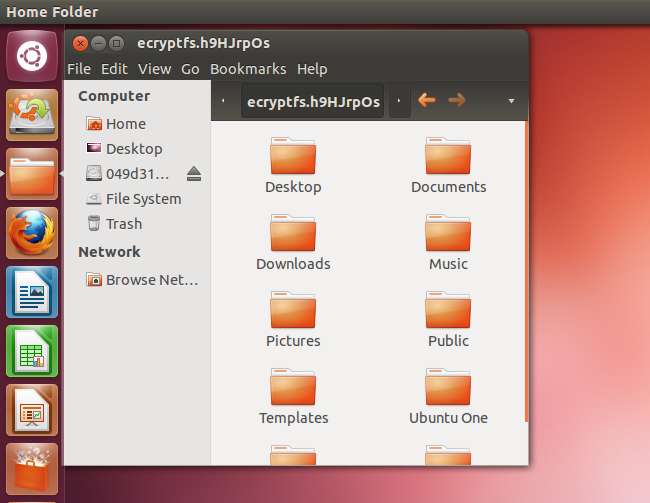Click the Ubuntu Dash home launcher icon
The width and height of the screenshot is (650, 503).
click(32, 56)
